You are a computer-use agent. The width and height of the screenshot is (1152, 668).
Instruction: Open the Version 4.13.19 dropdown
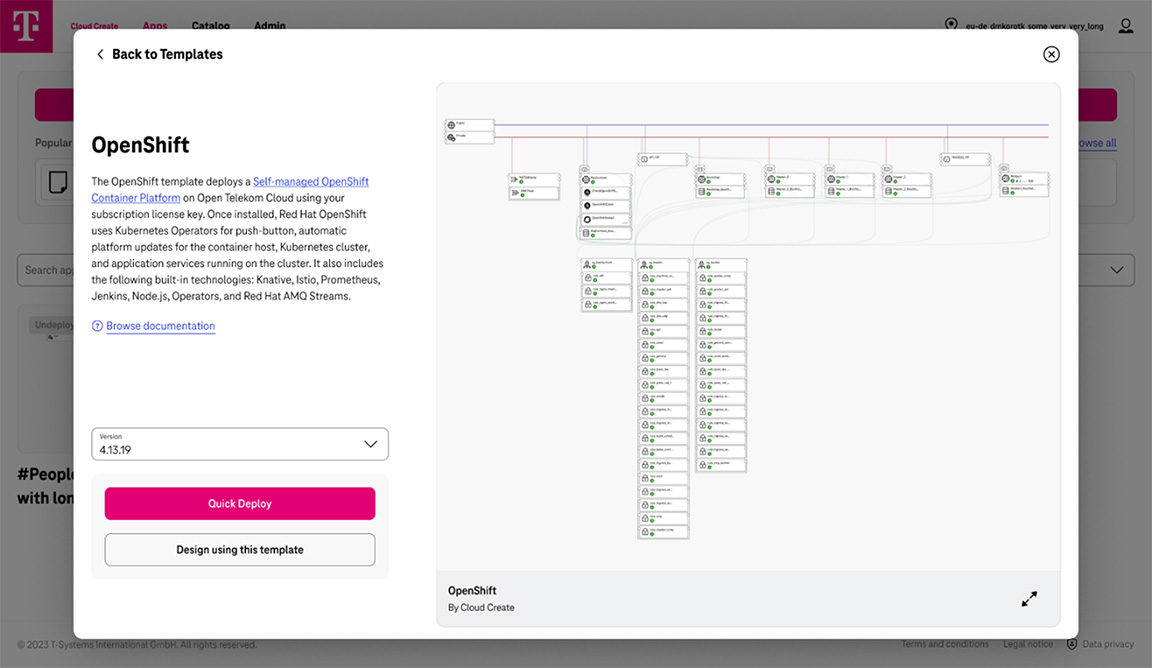240,443
